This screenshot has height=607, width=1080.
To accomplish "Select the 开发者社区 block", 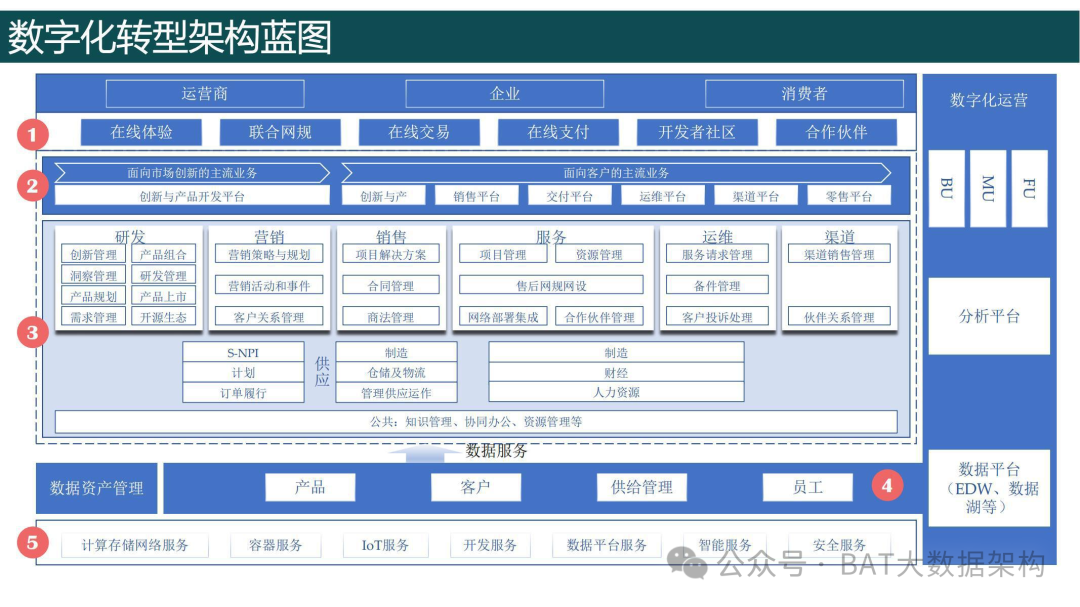I will [697, 132].
